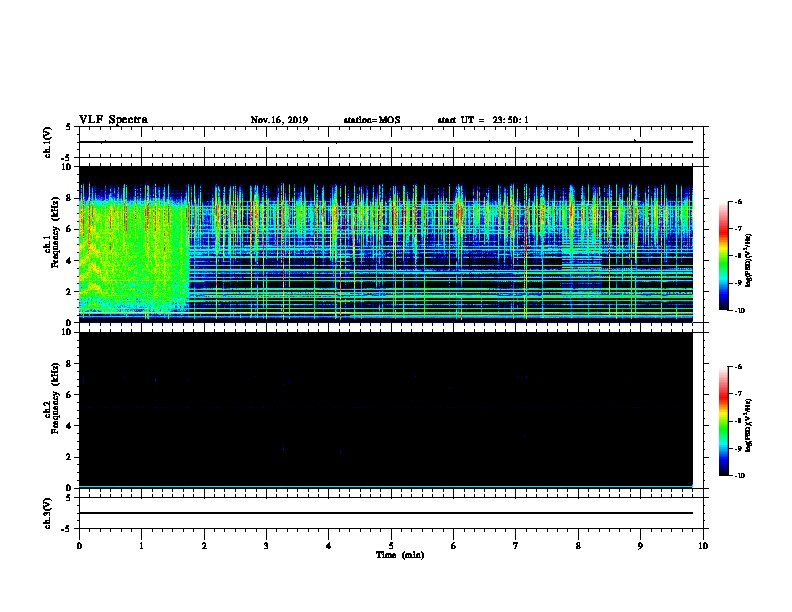The image size is (792, 612).
Task: Click time axis tick label "8"
Action: 578,546
